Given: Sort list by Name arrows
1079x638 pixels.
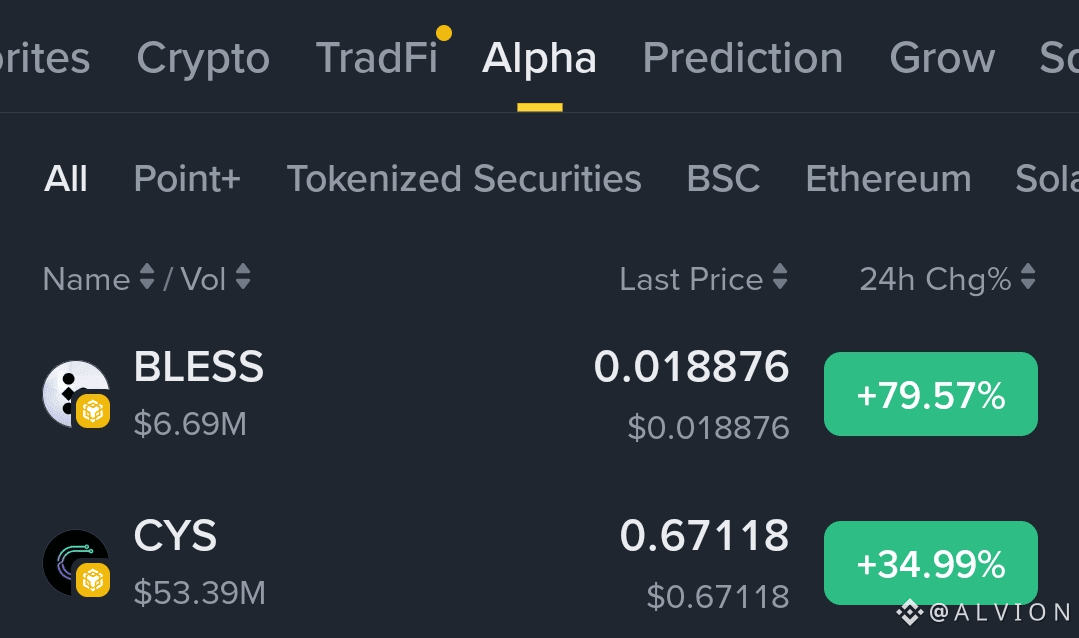Looking at the screenshot, I should 147,277.
